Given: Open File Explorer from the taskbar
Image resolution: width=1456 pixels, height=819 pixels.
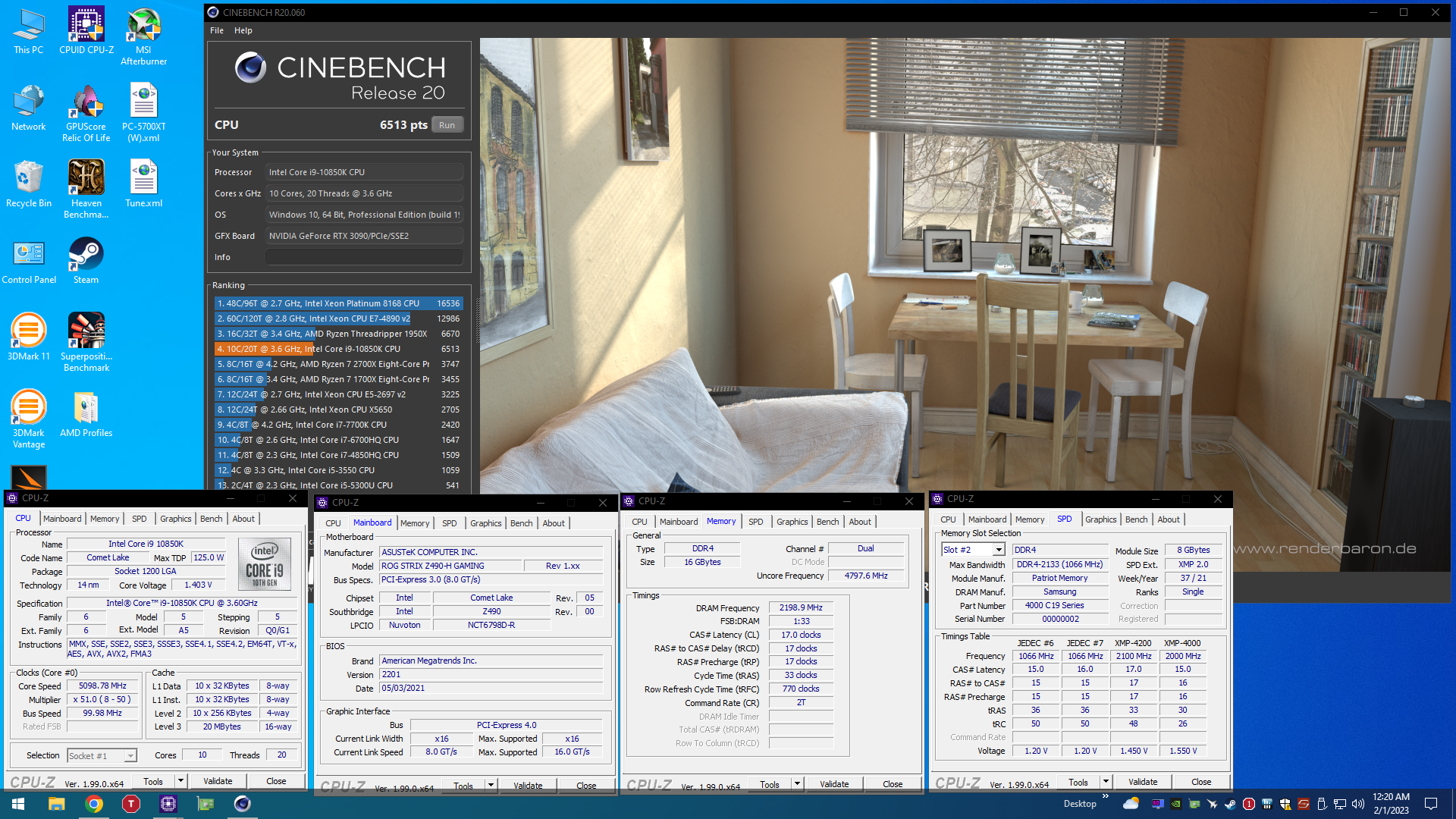Looking at the screenshot, I should (56, 804).
